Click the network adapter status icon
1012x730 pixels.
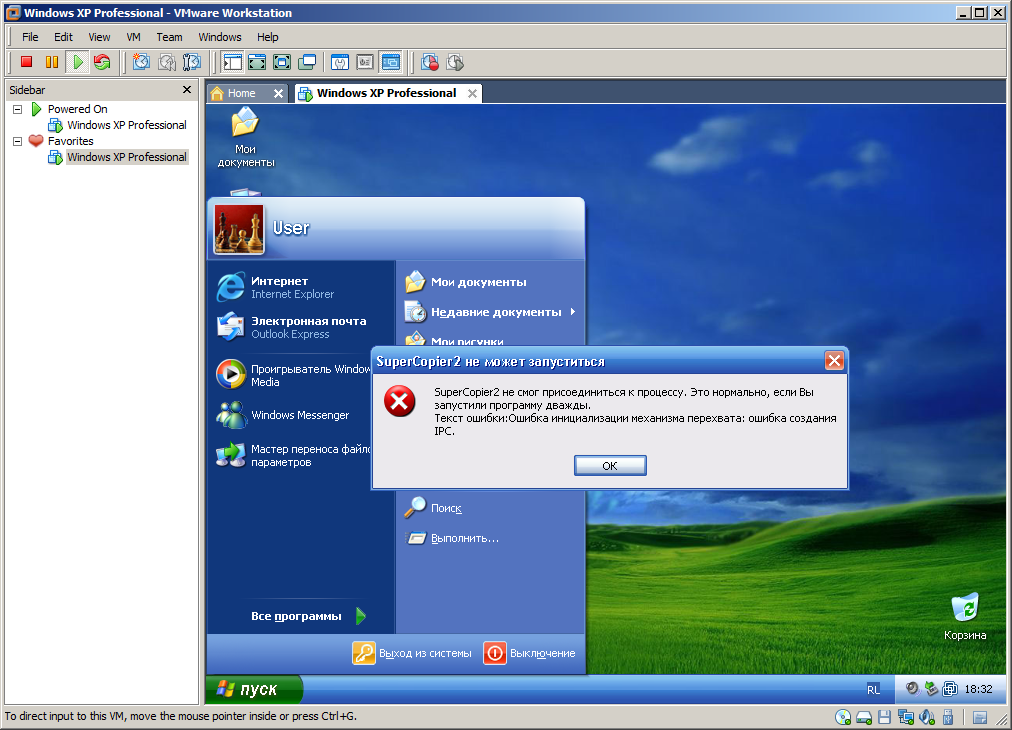coord(906,717)
